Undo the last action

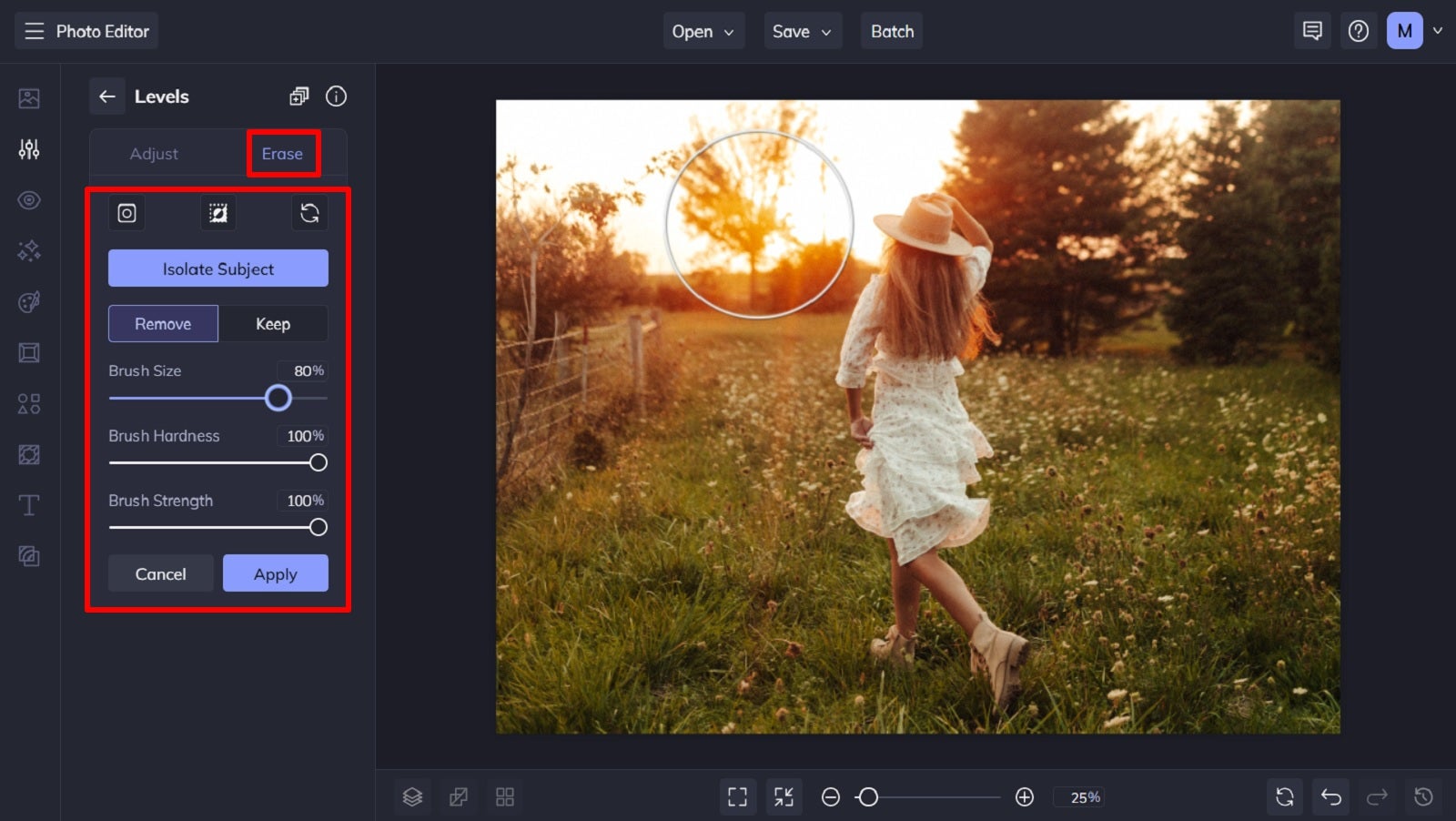coord(1330,796)
